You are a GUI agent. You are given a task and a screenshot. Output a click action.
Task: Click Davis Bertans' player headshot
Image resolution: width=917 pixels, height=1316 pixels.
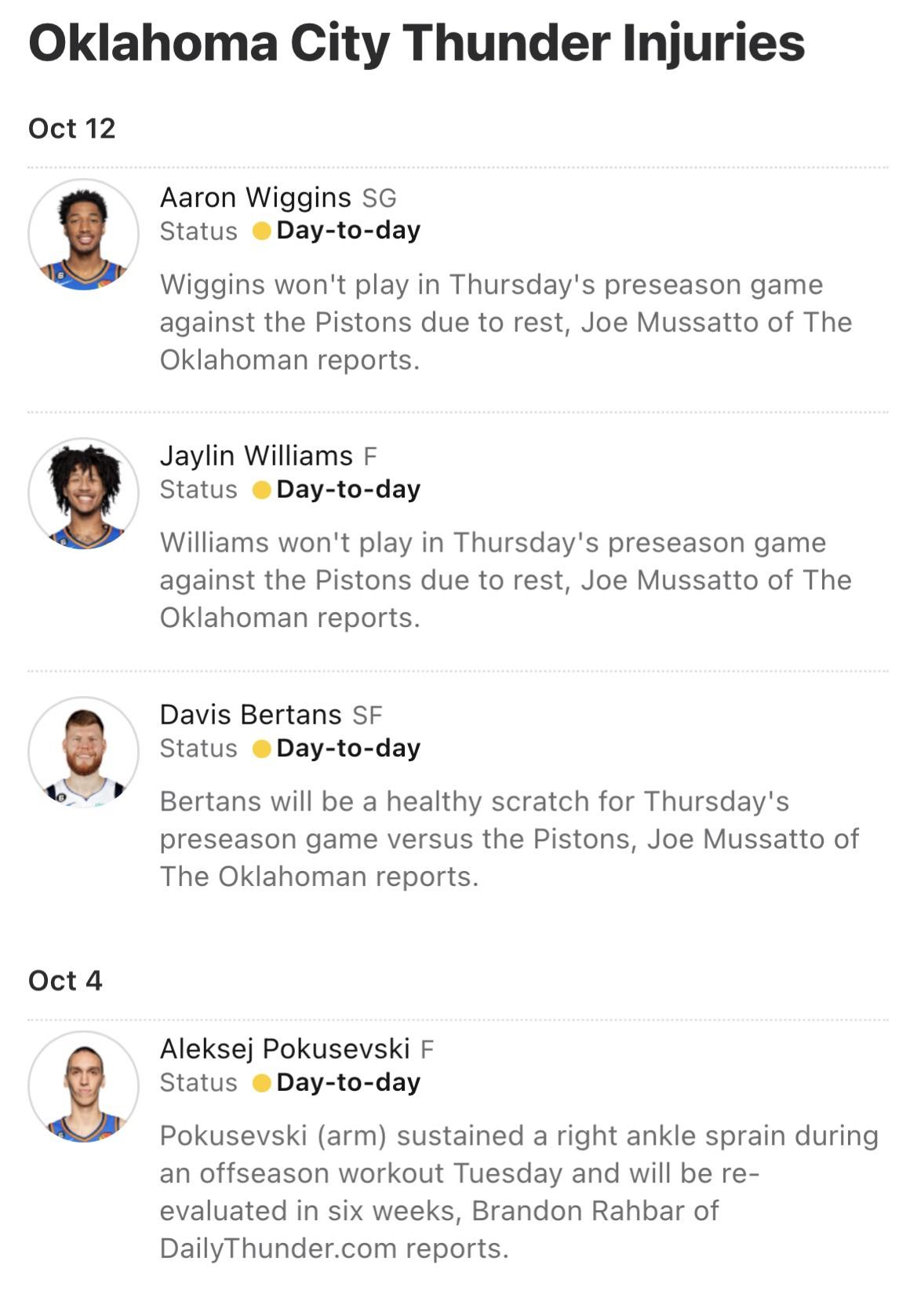tap(83, 752)
